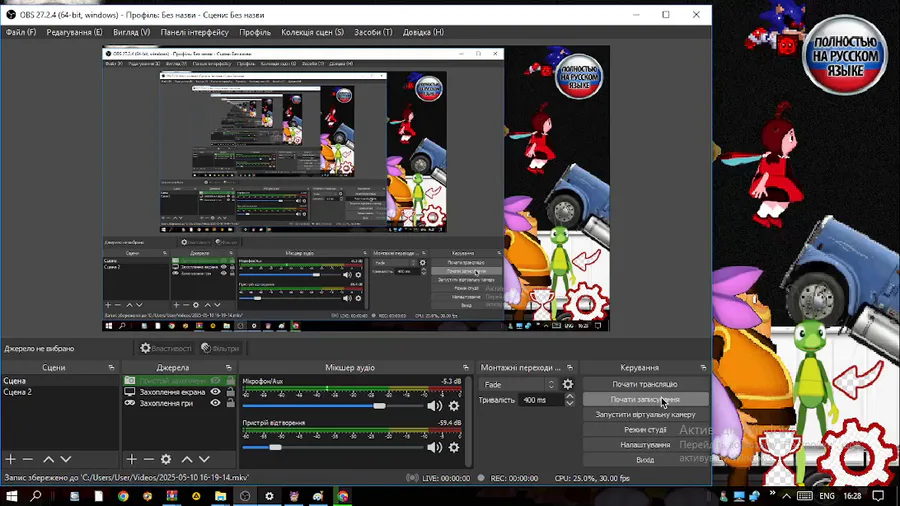Click the Тривалість 400 ms input field
This screenshot has width=900, height=506.
(x=541, y=400)
